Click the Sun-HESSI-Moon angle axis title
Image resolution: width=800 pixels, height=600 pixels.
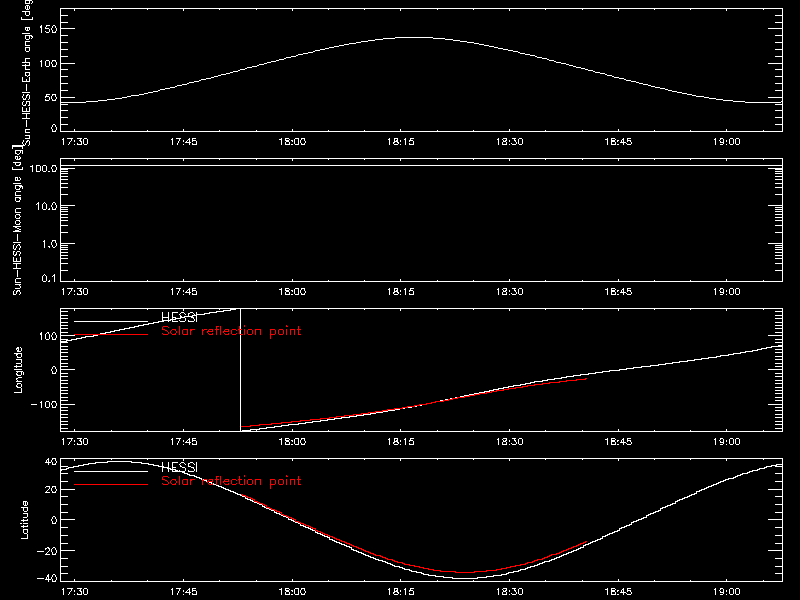(x=17, y=220)
